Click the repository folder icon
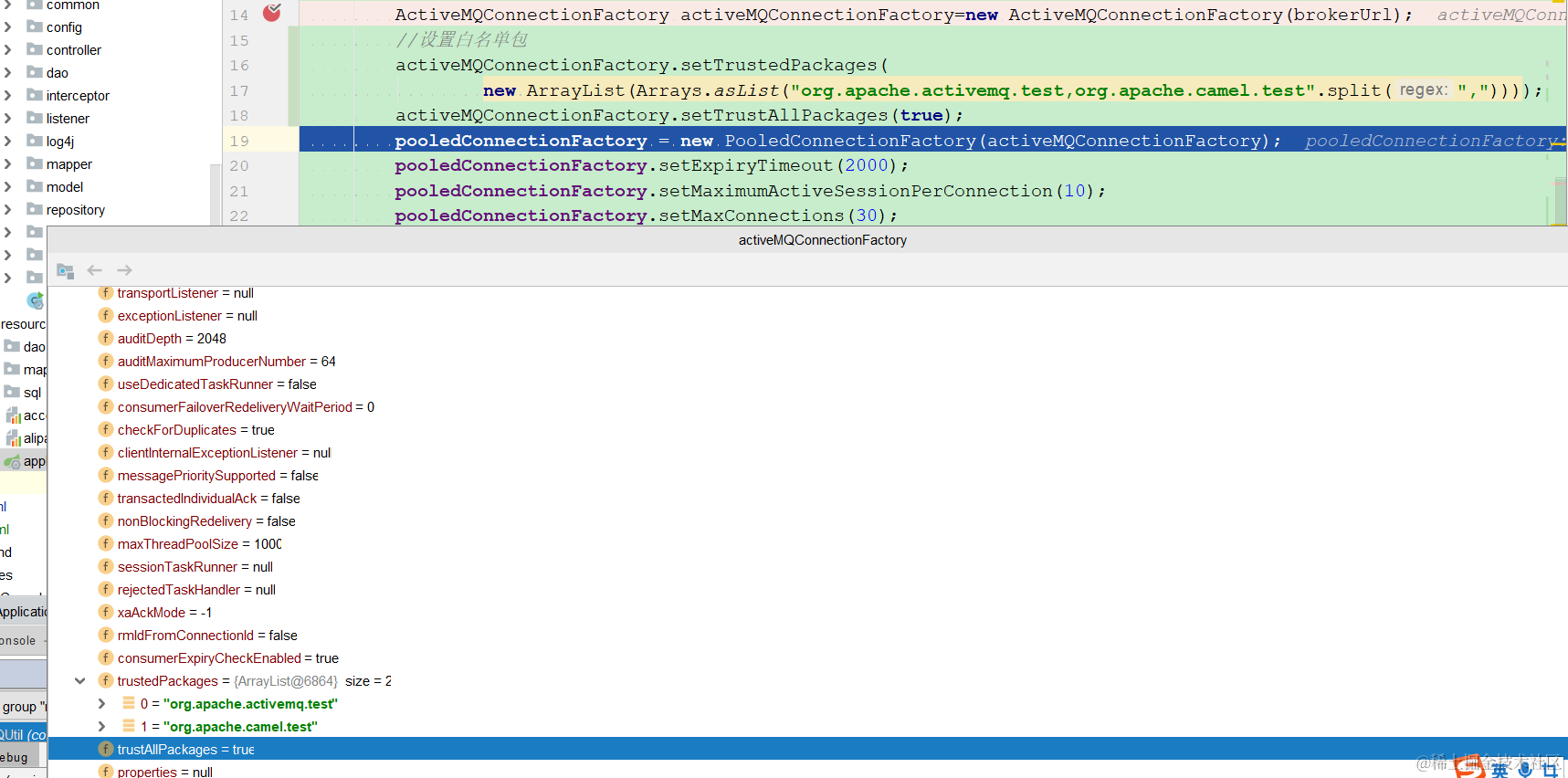The image size is (1568, 778). tap(35, 209)
